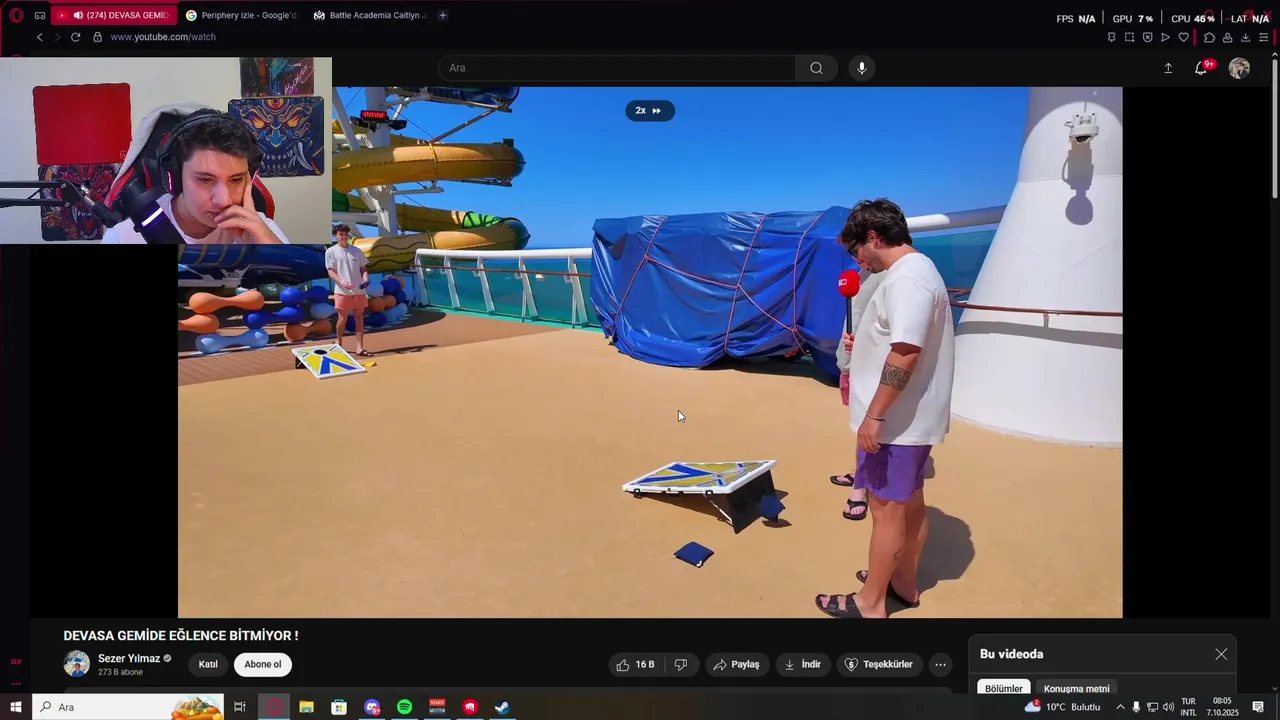Open the YouTube upload create icon
The height and width of the screenshot is (720, 1280).
pos(1168,68)
